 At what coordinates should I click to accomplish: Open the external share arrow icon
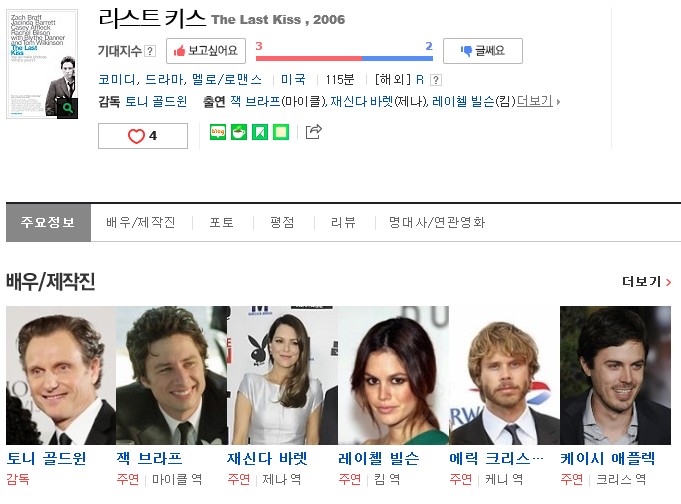tap(313, 132)
